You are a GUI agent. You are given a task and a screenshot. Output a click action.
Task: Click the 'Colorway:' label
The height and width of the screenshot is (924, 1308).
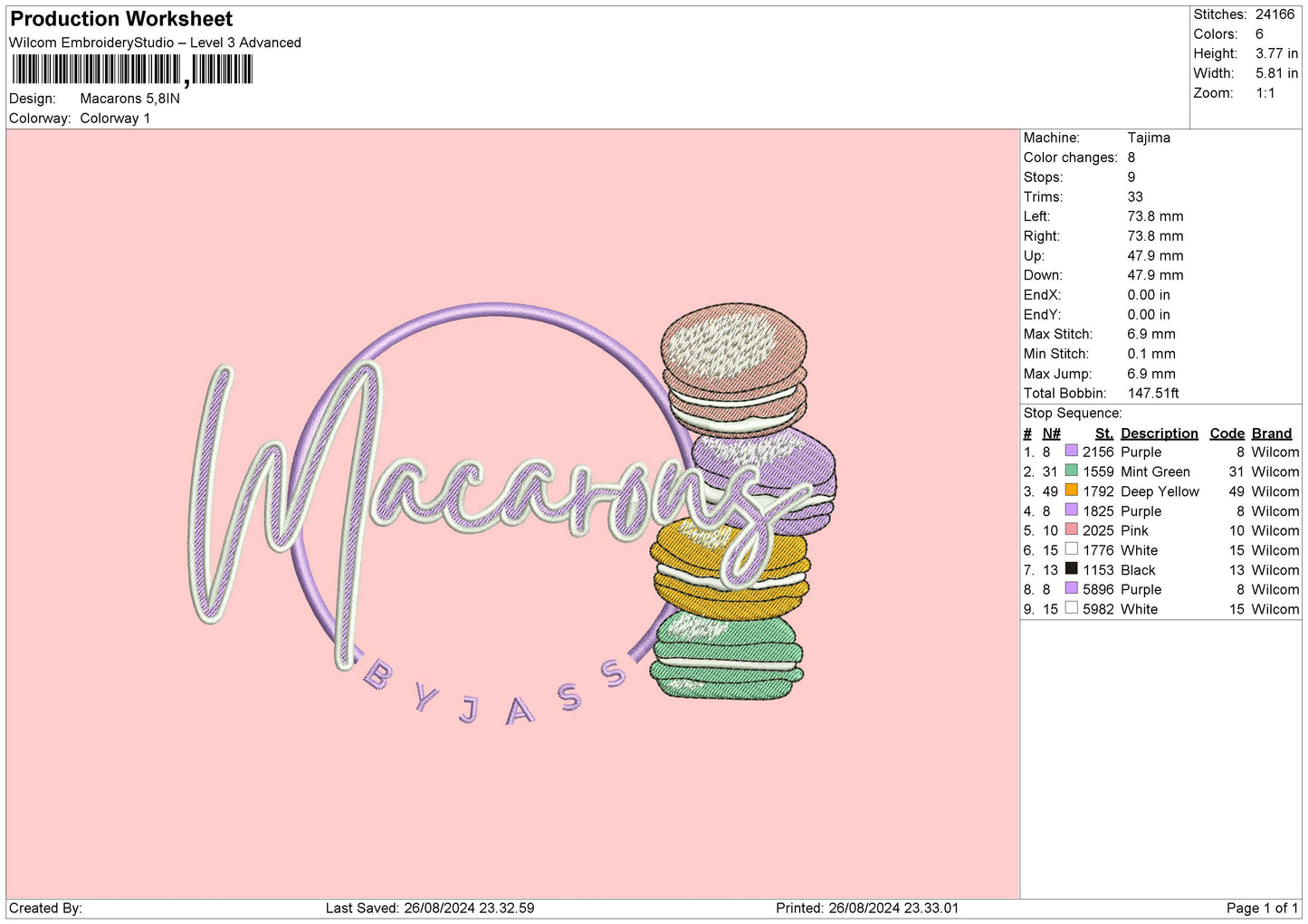click(40, 119)
